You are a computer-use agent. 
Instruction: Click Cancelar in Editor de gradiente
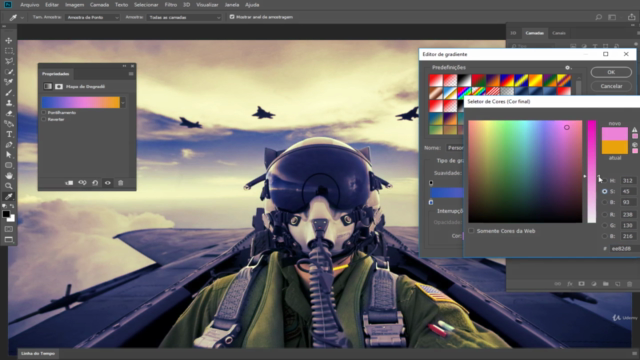click(x=611, y=86)
